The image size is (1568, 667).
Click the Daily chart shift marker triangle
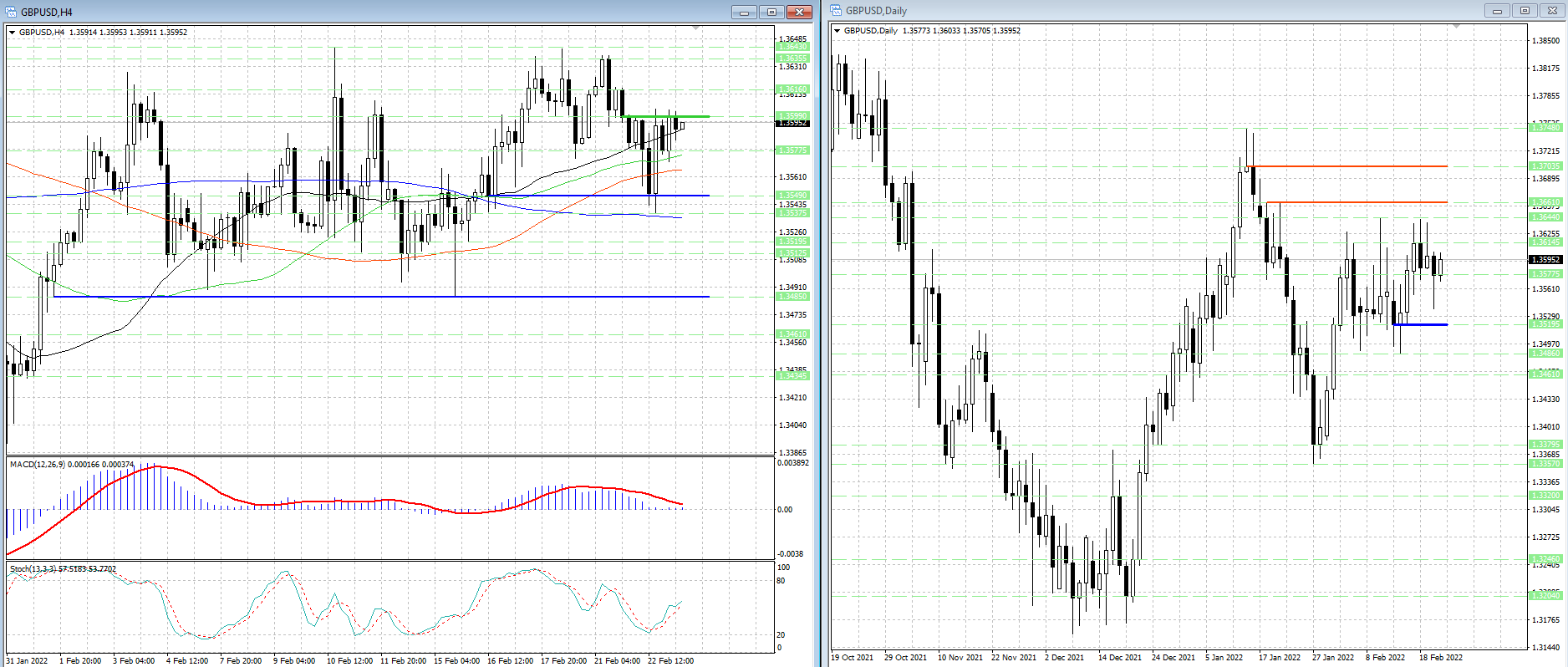[x=1457, y=27]
